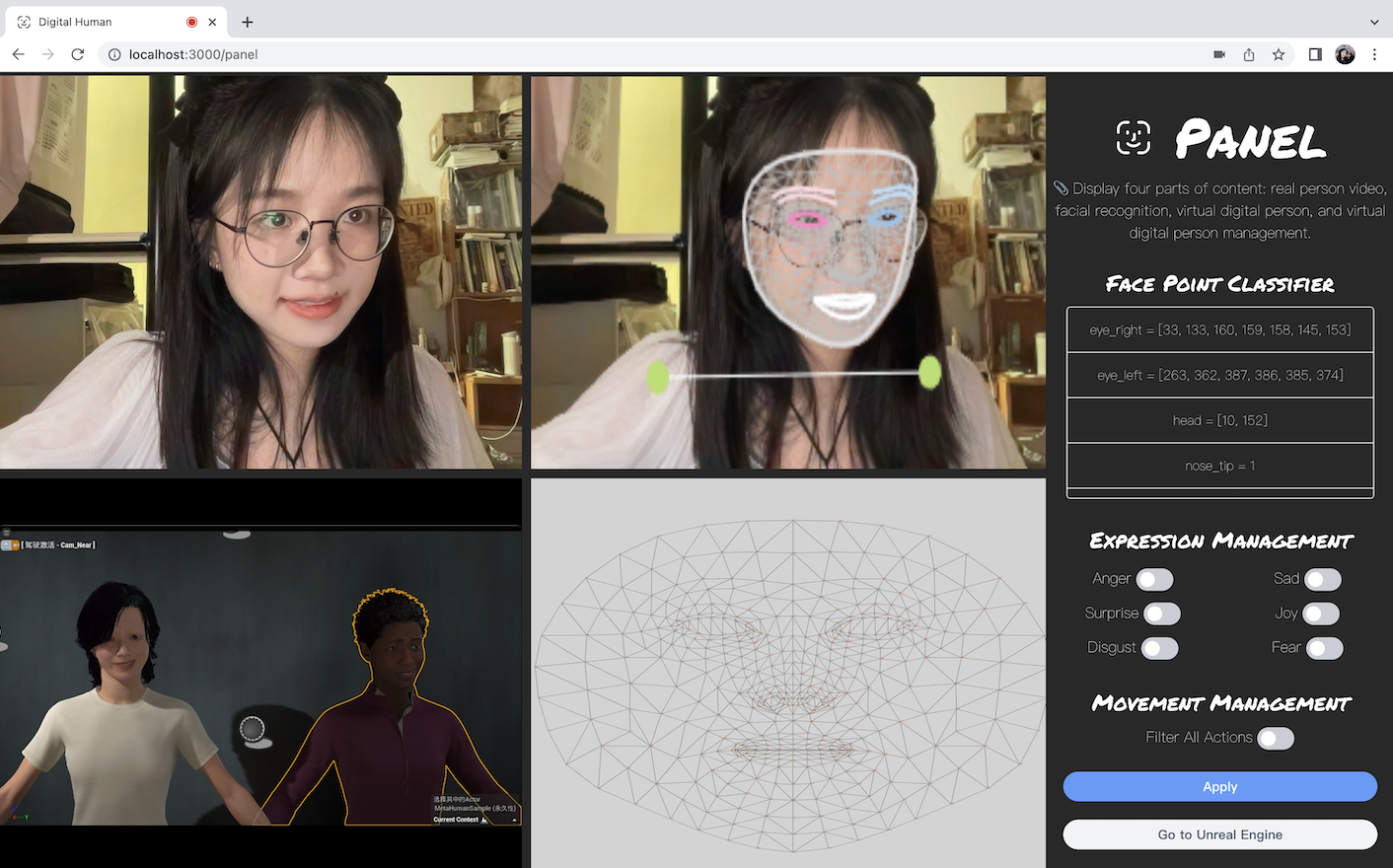
Task: Click the face-scan icon beside the Panel title
Action: click(x=1133, y=137)
